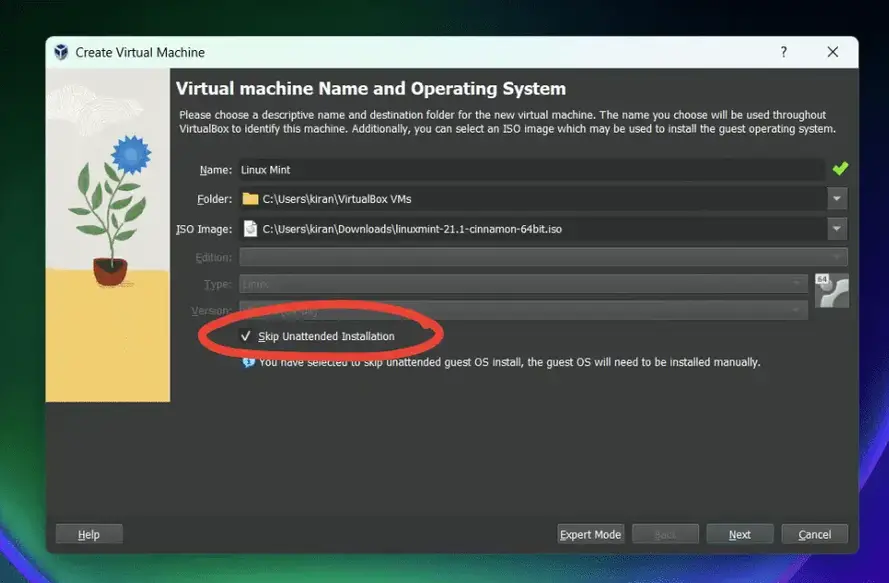Click the ISO path linuxmint-21.1-cinnamon-64bit.iso
The height and width of the screenshot is (583, 889).
(x=412, y=229)
